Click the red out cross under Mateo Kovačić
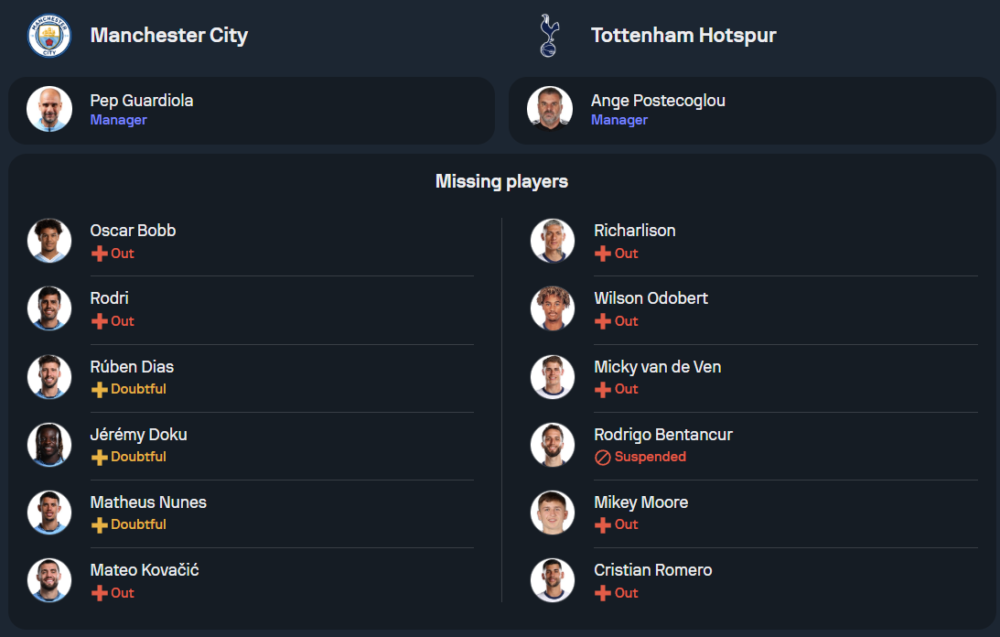The image size is (1000, 637). tap(99, 593)
